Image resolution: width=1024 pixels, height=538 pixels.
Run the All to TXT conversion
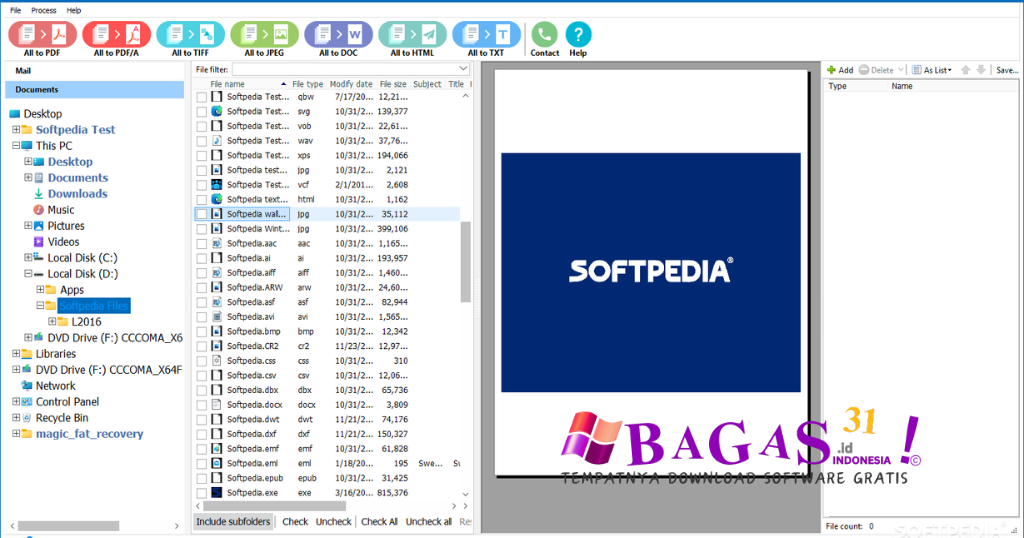click(486, 39)
